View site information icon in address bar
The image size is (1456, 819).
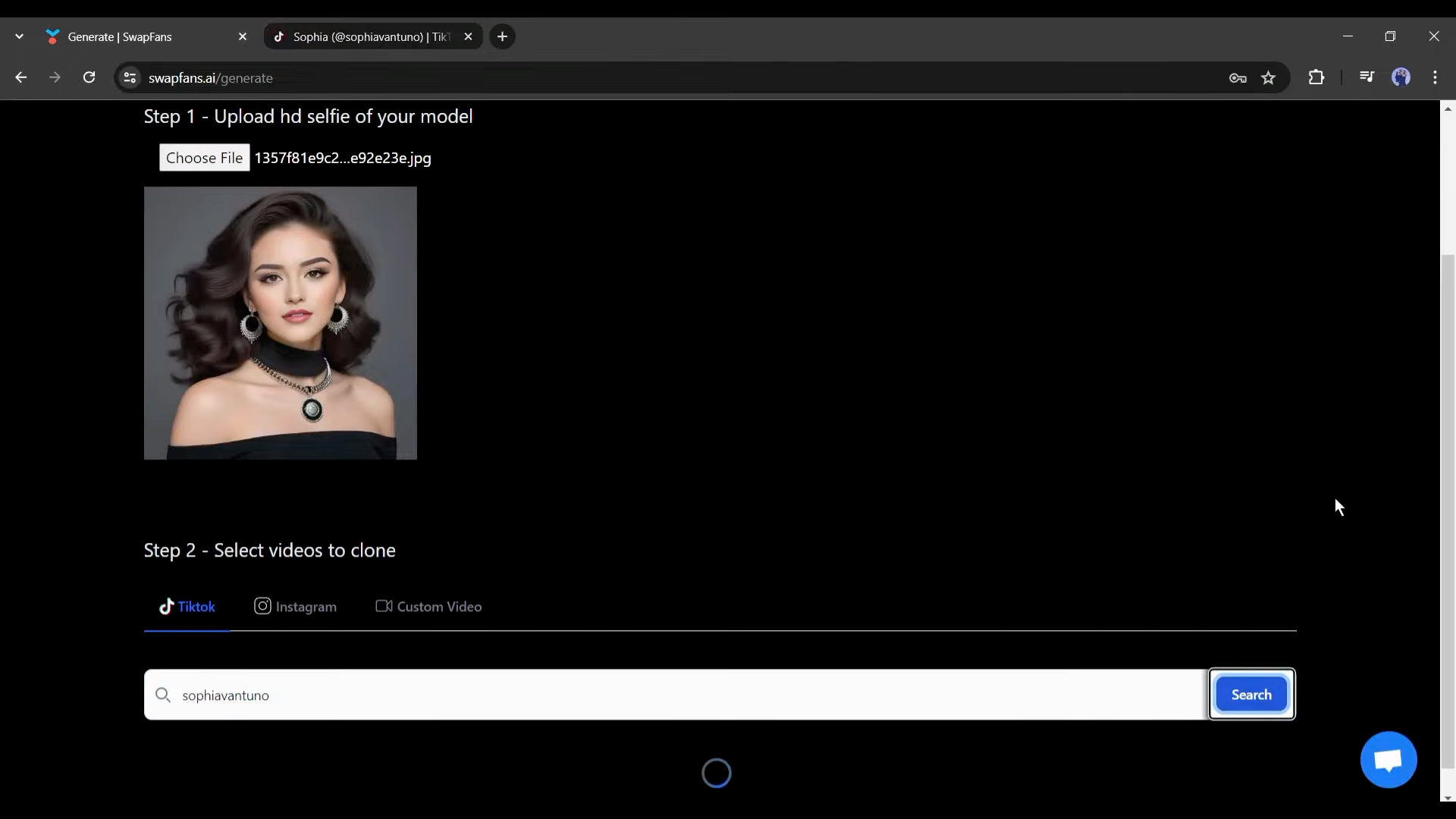(130, 78)
